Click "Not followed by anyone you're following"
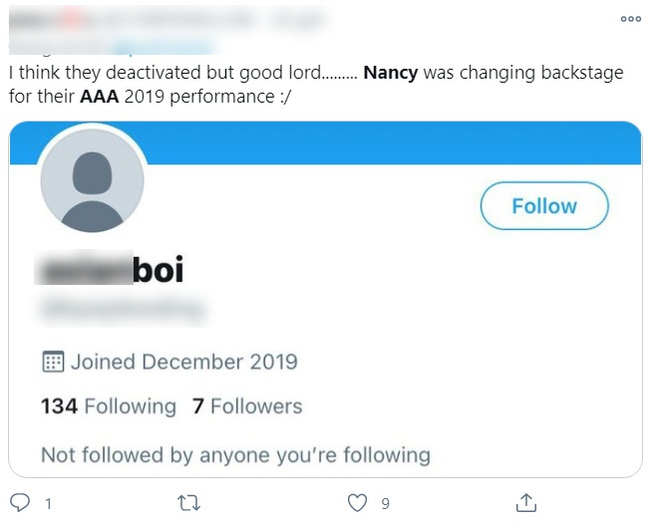Image resolution: width=650 pixels, height=524 pixels. 235,455
